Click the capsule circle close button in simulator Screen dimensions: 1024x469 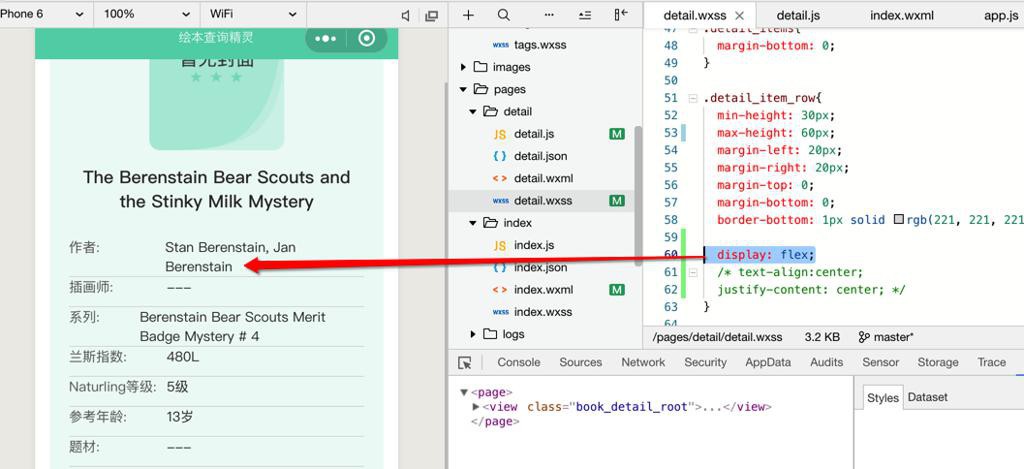click(367, 39)
